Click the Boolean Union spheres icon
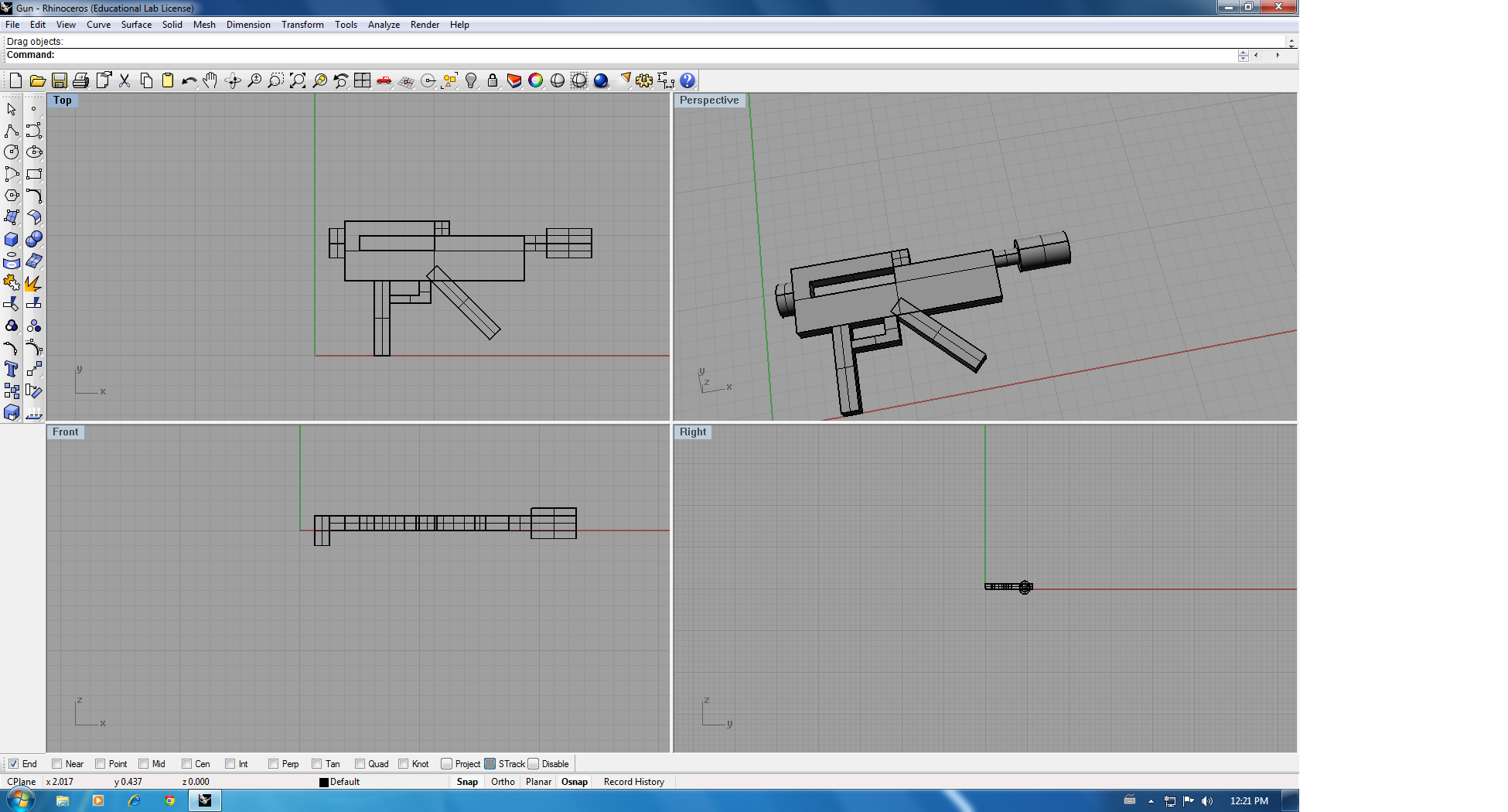Viewport: 1508px width, 812px height. point(34,239)
